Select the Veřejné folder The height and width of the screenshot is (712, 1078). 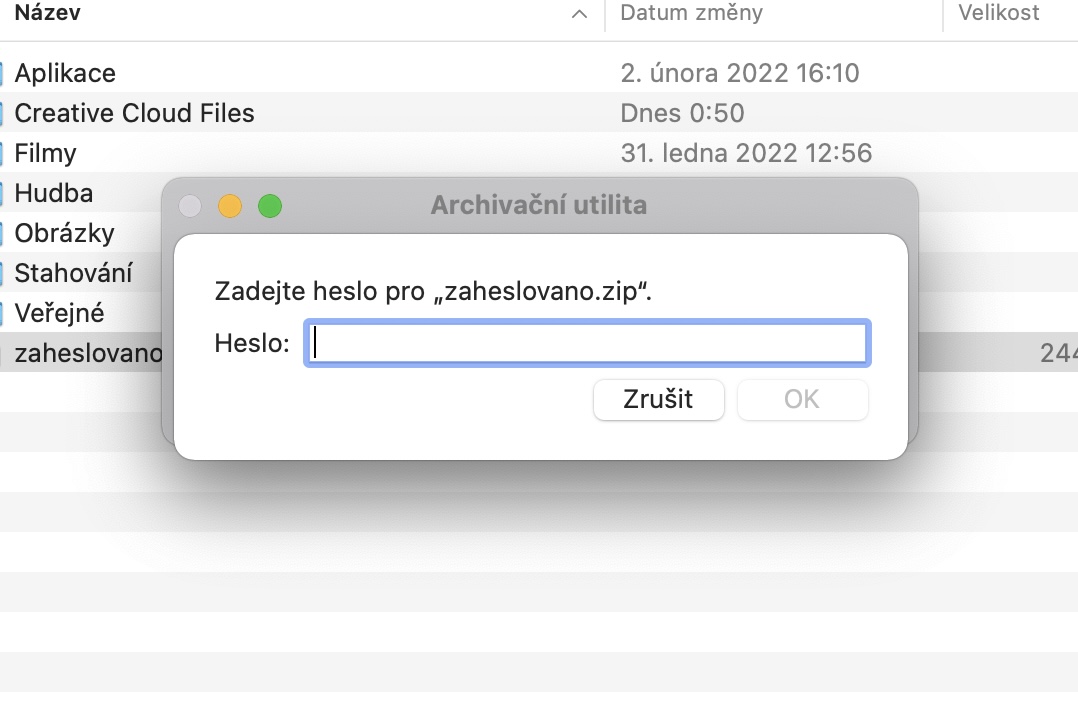[x=59, y=313]
